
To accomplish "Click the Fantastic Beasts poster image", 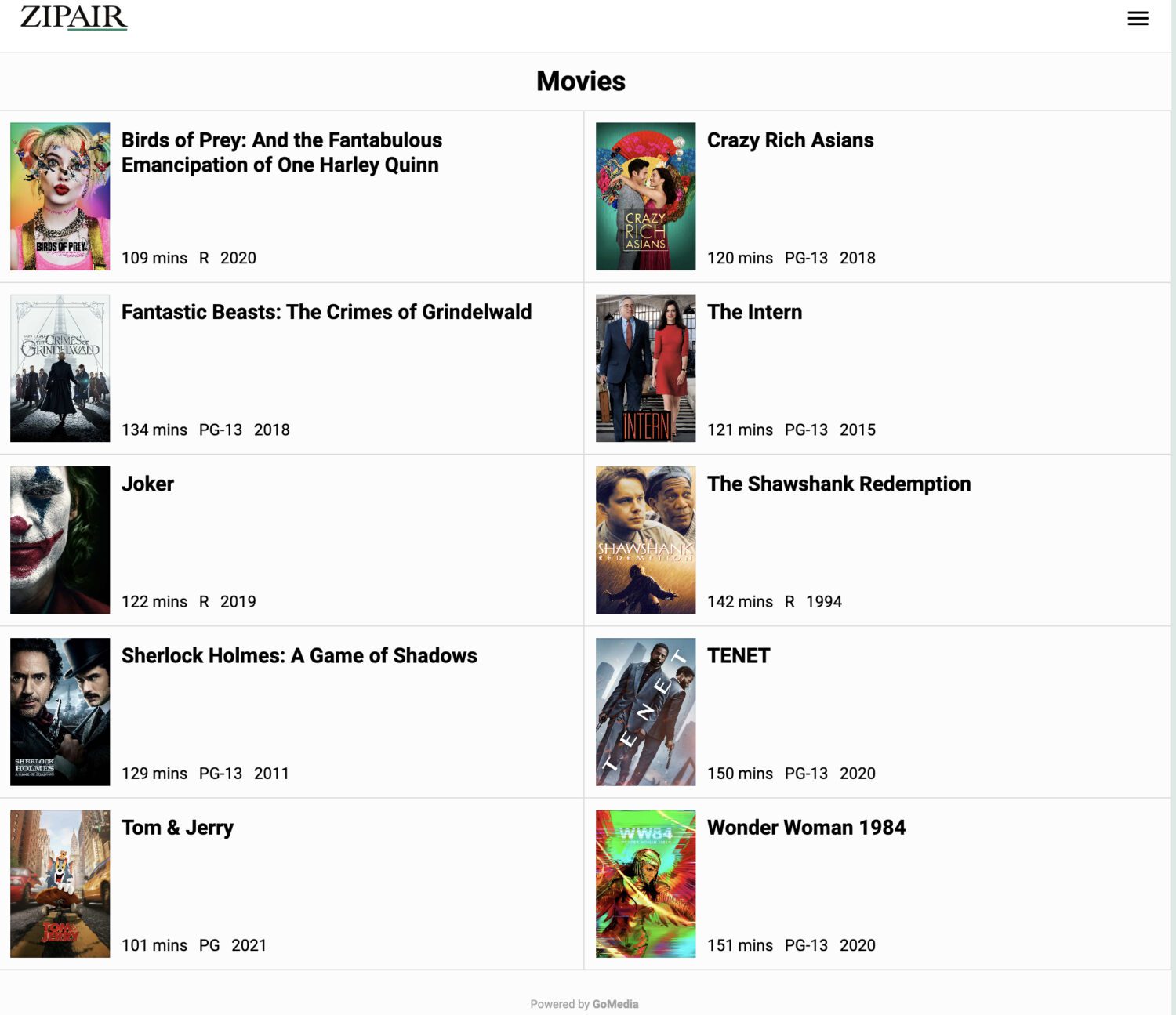I will point(60,368).
